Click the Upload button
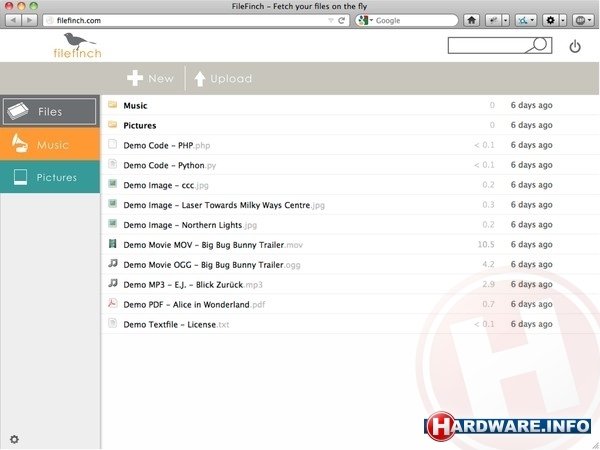This screenshot has width=600, height=450. pyautogui.click(x=222, y=78)
